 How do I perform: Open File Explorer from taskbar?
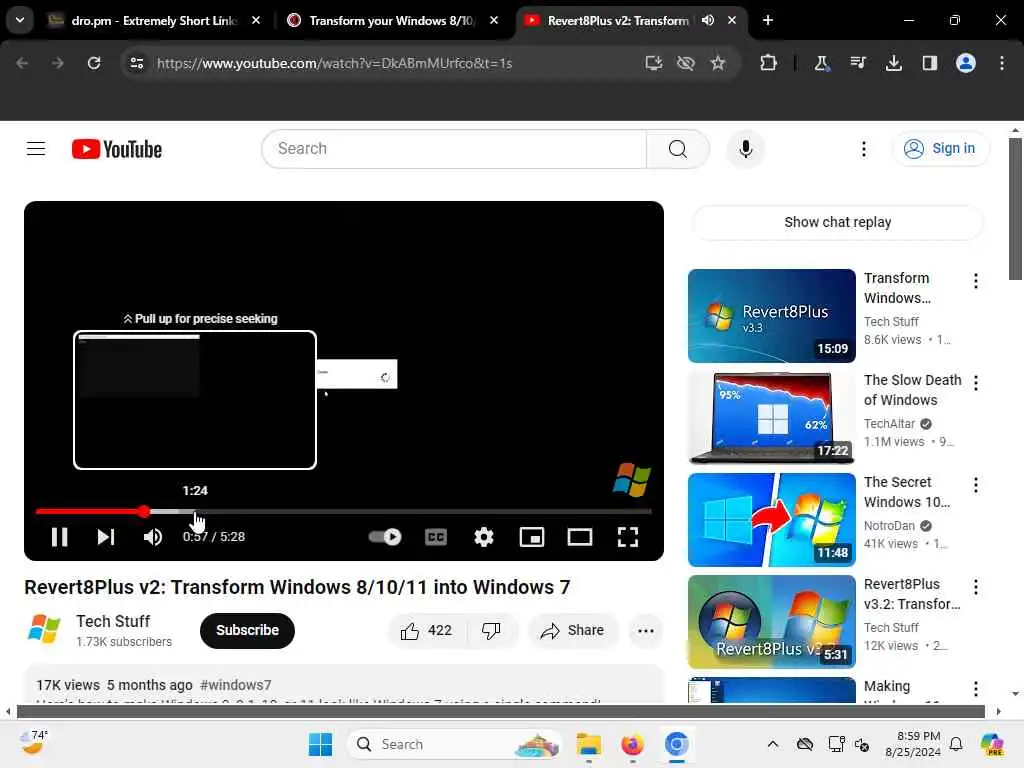[588, 744]
